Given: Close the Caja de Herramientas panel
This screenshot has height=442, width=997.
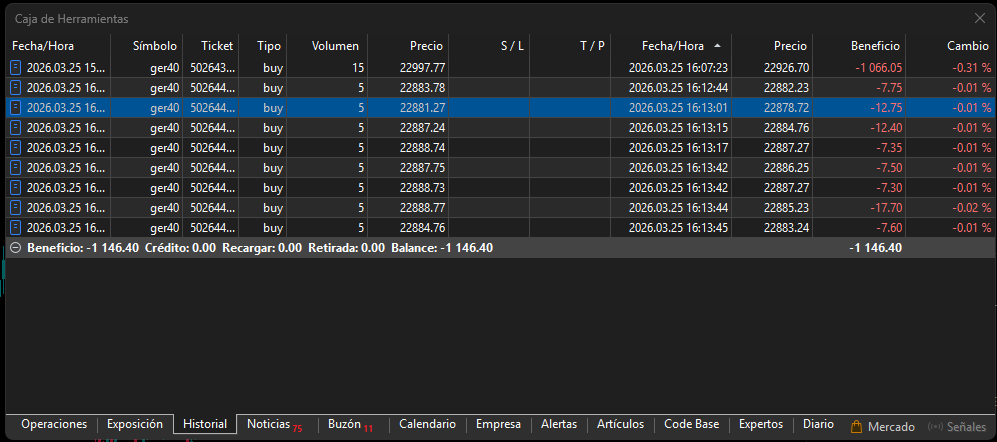Looking at the screenshot, I should (x=980, y=18).
